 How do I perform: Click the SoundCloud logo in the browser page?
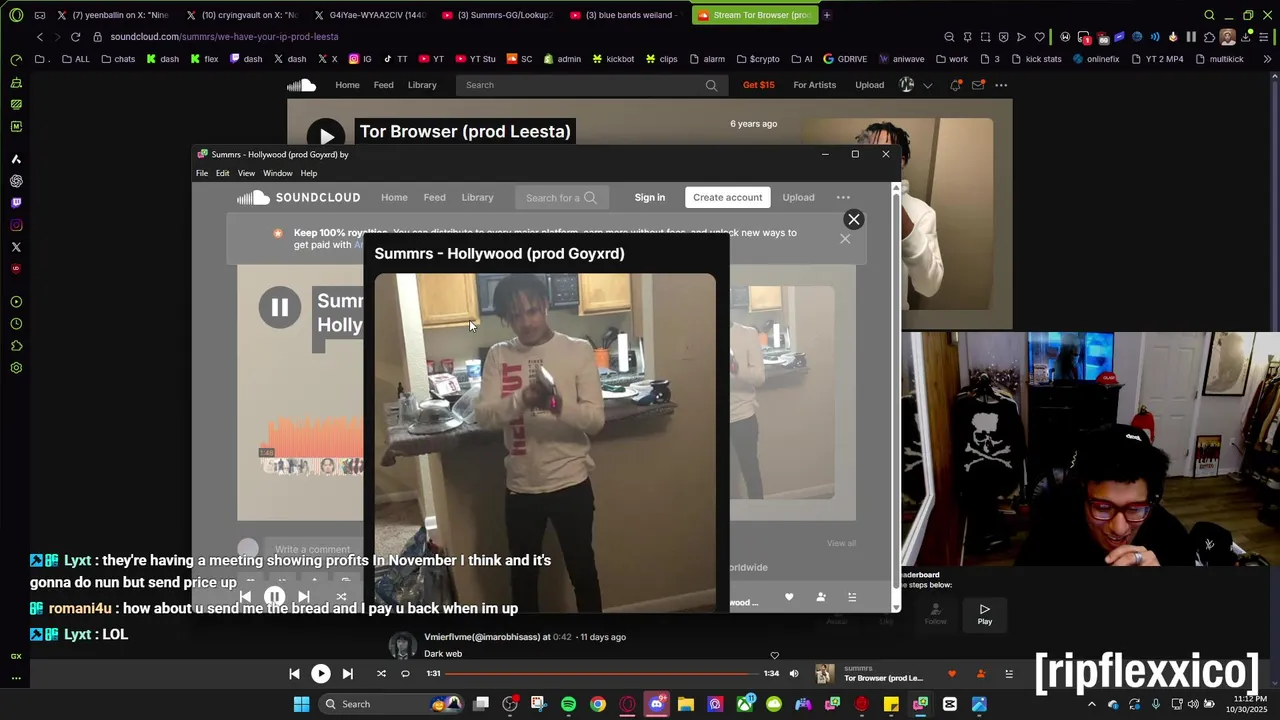301,85
